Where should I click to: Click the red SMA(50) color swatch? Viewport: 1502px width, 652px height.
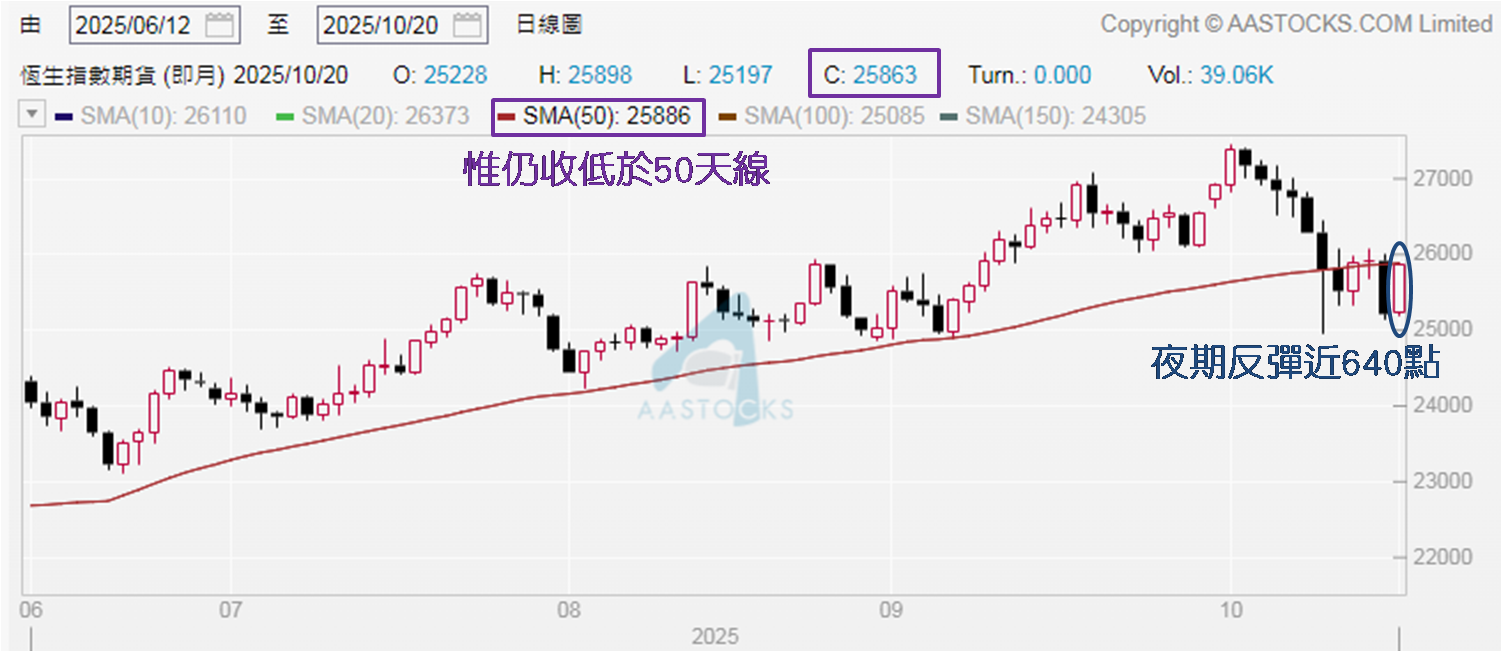pos(506,117)
